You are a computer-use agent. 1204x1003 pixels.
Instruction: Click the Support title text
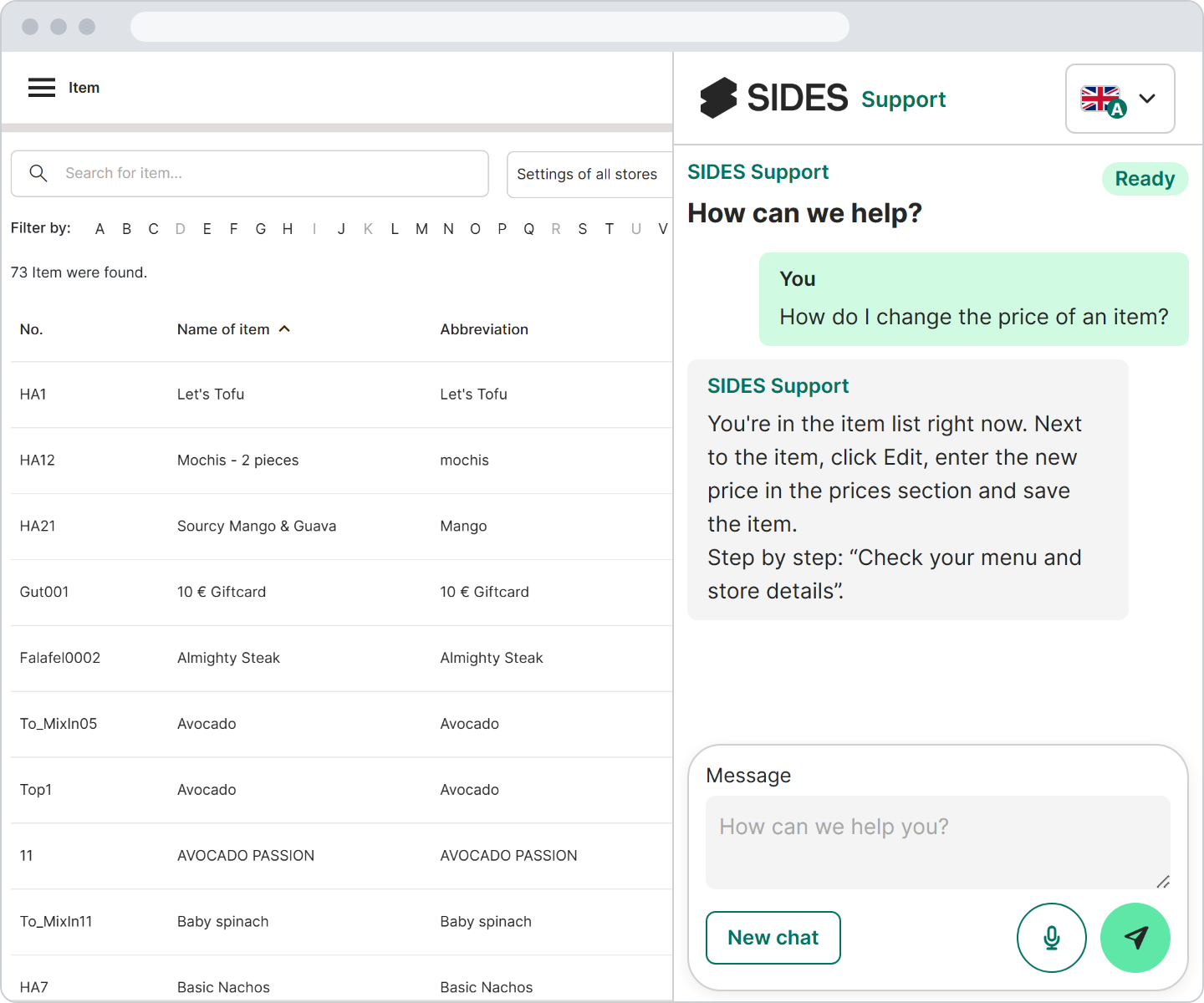click(903, 99)
